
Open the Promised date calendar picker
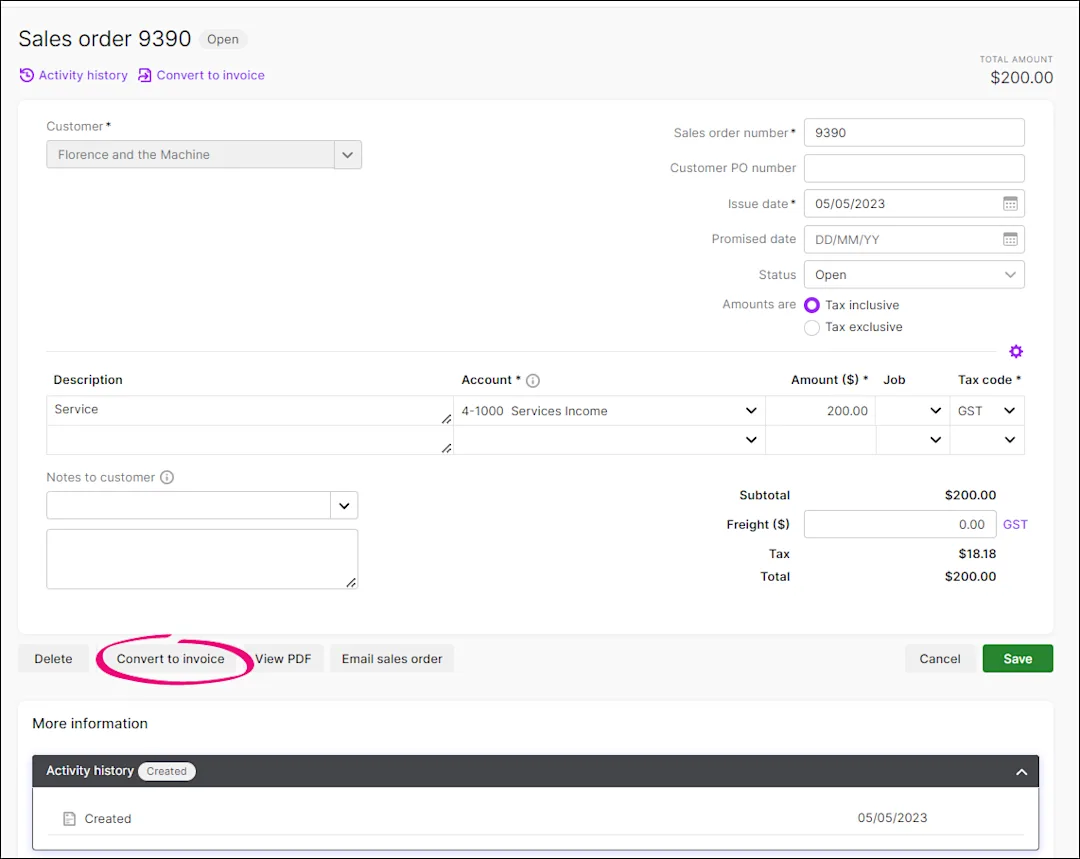click(1009, 239)
